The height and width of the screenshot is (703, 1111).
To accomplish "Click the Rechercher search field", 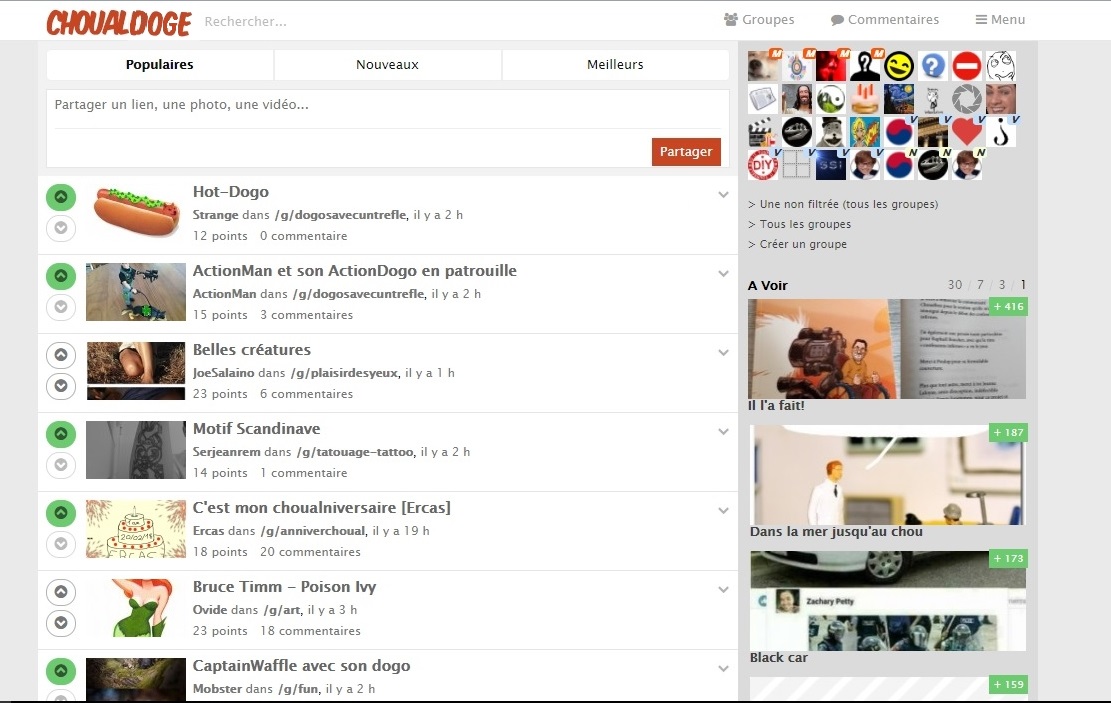I will coord(300,21).
